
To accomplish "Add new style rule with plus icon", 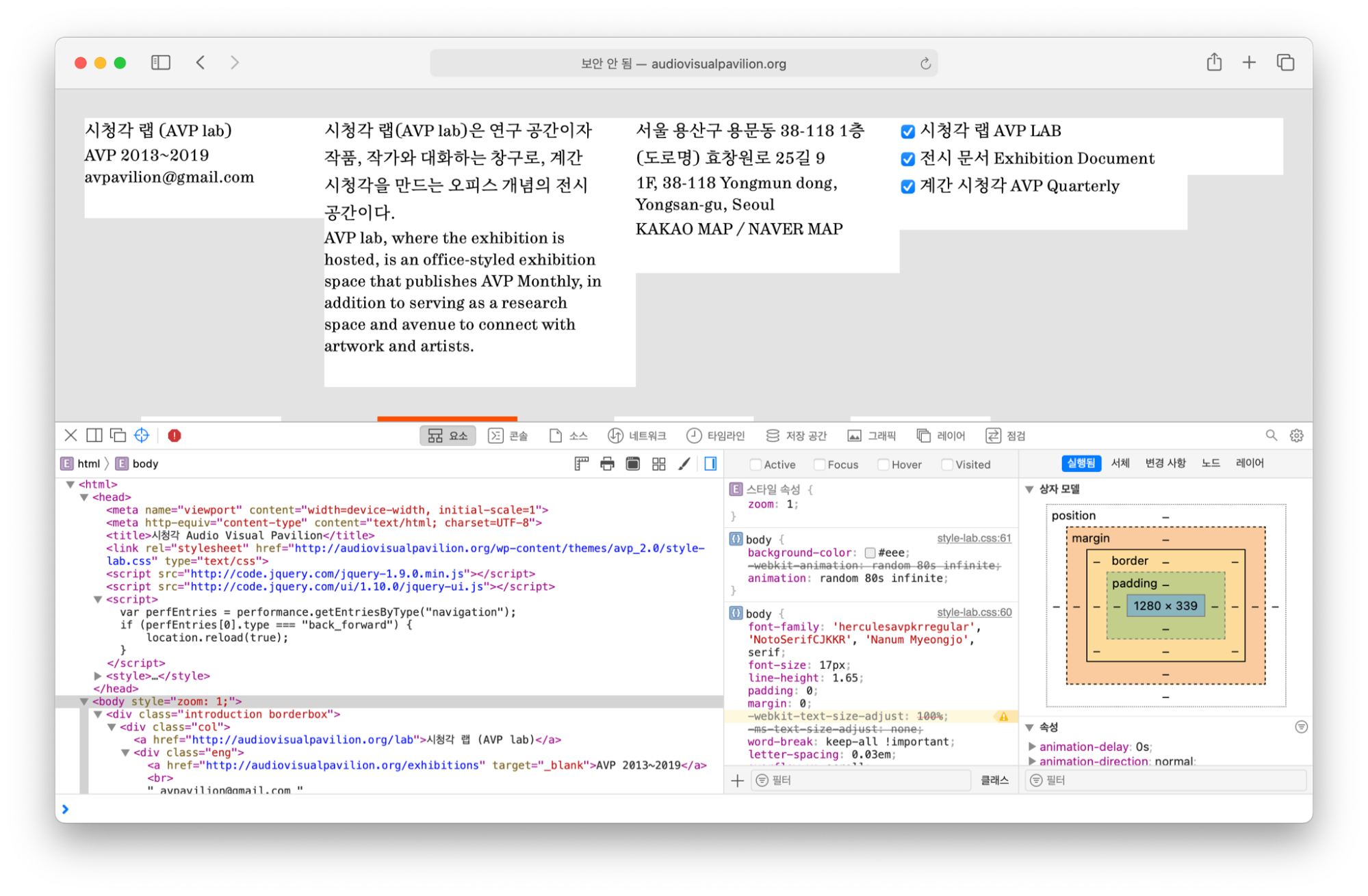I will [737, 780].
